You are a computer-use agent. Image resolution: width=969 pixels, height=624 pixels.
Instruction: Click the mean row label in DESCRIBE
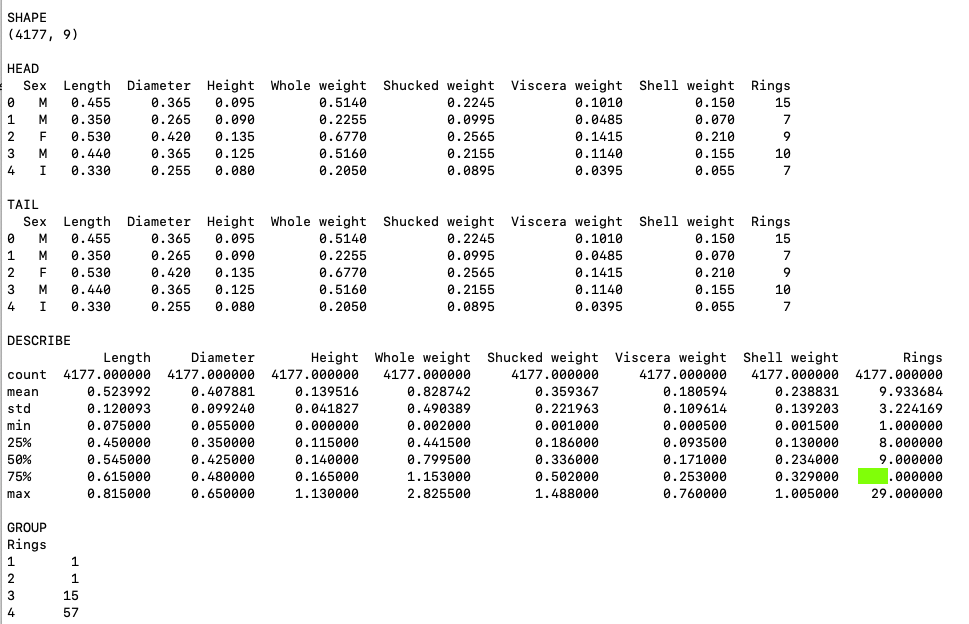[x=23, y=392]
